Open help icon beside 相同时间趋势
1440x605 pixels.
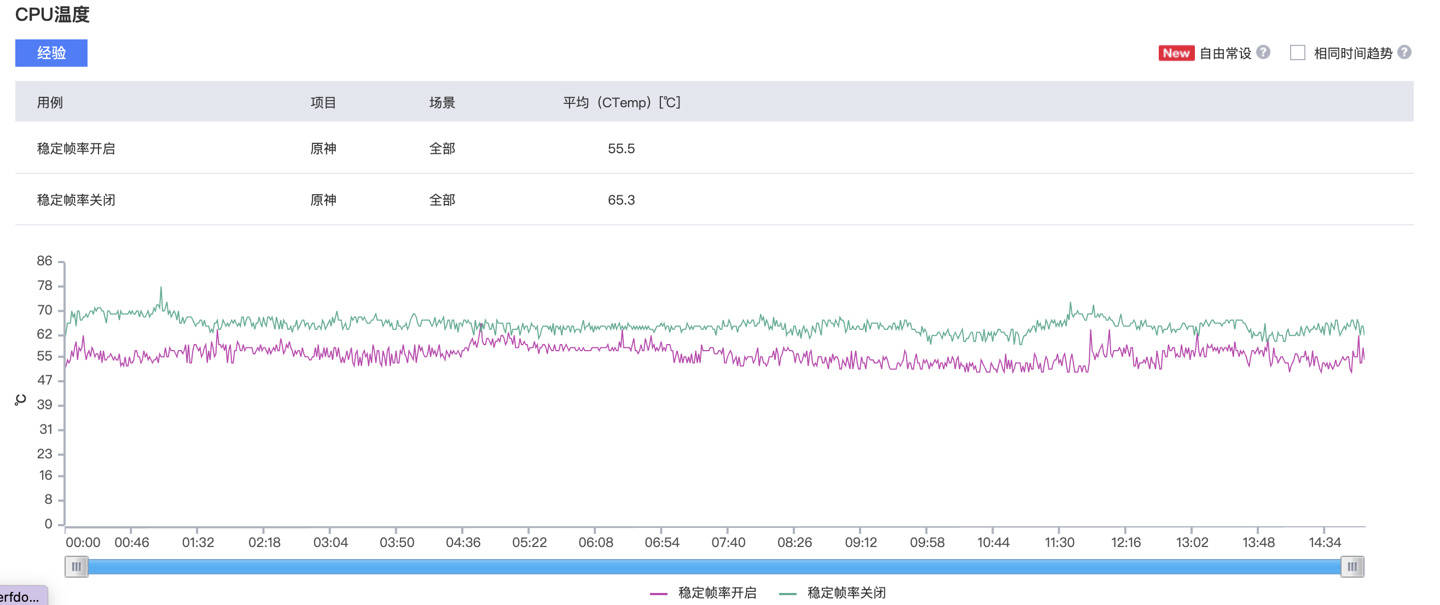1405,52
